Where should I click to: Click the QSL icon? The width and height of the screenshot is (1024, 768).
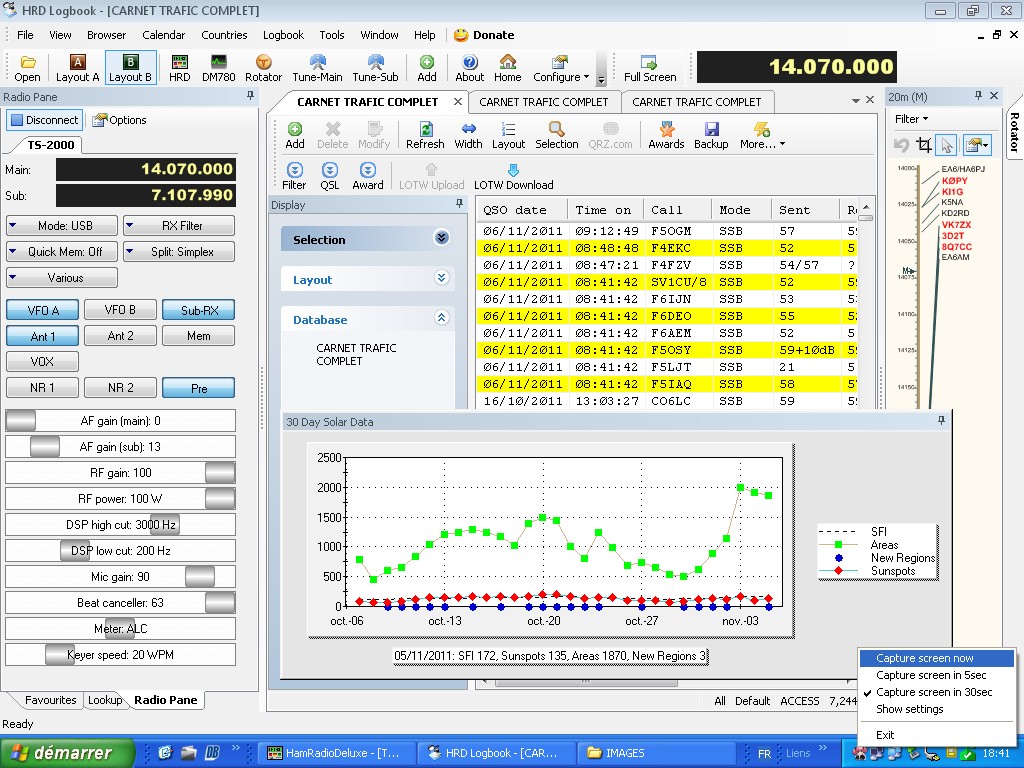[330, 176]
